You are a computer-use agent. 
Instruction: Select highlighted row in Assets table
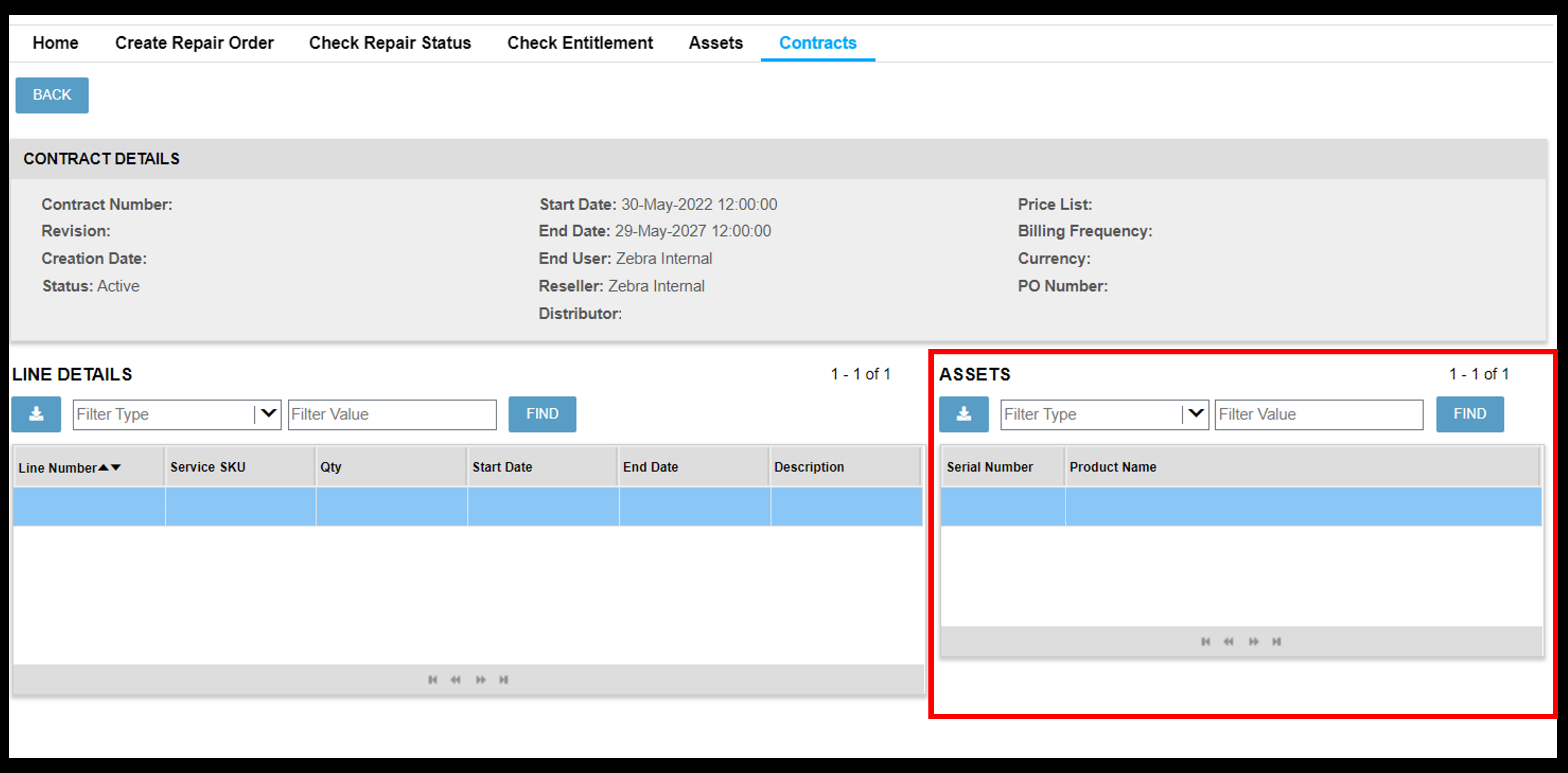[x=1241, y=506]
